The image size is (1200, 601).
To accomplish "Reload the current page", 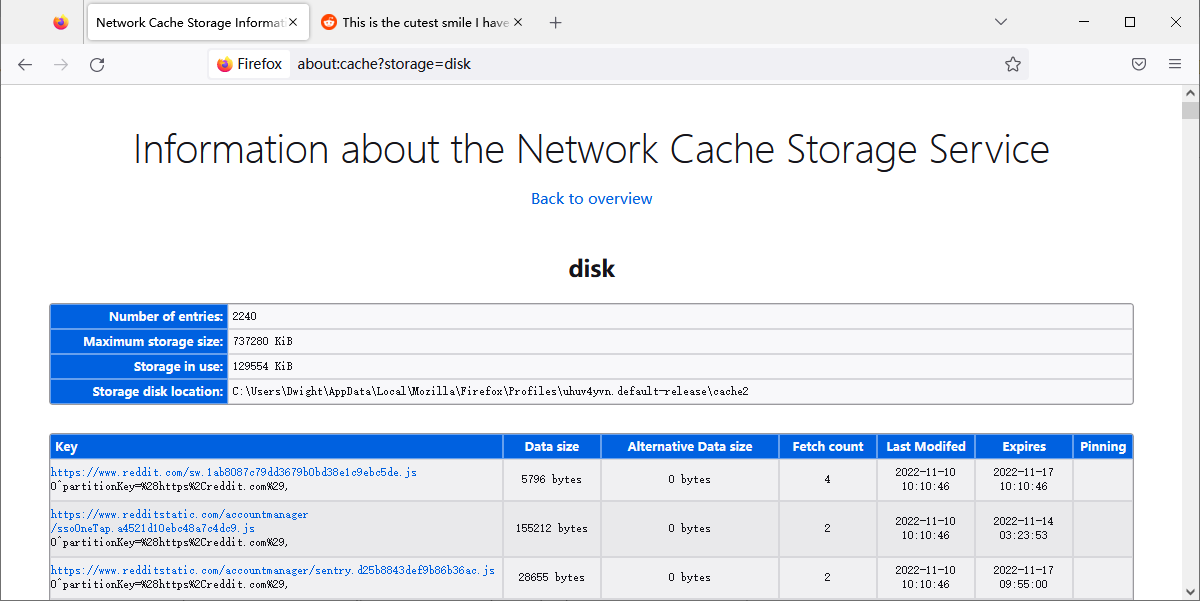I will (x=97, y=64).
